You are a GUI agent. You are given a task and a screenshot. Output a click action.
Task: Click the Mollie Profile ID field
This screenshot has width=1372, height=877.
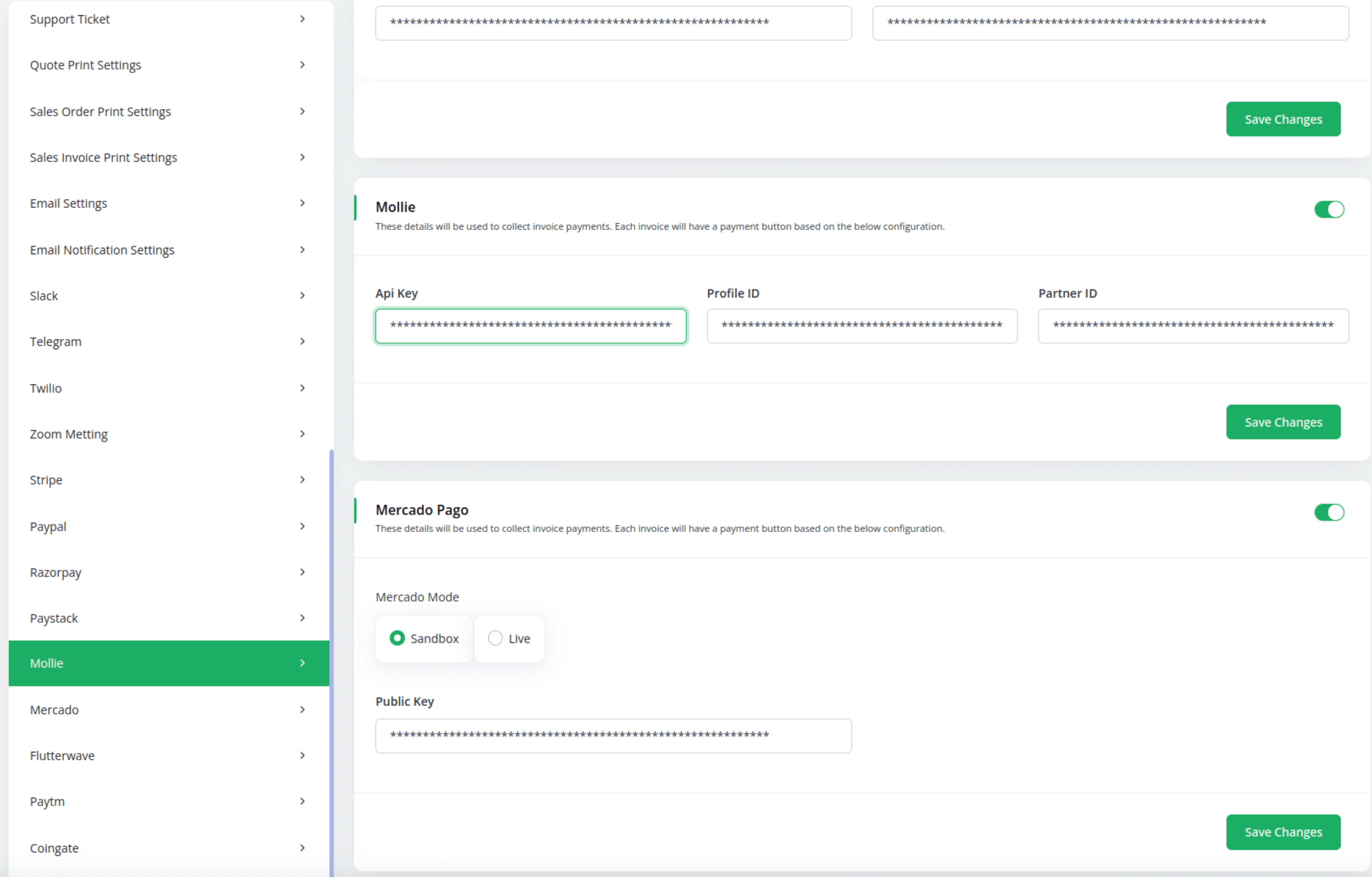[862, 326]
